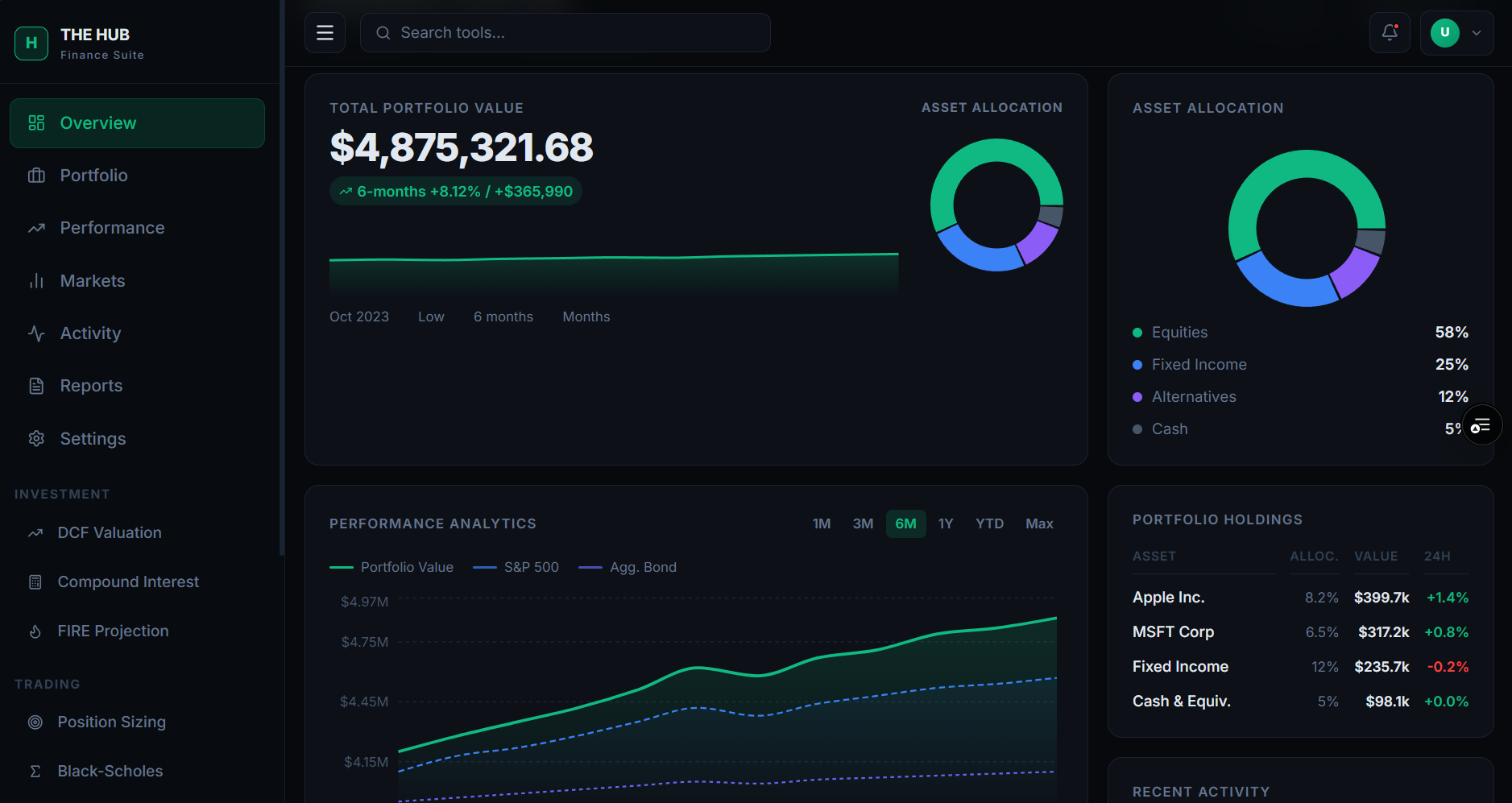This screenshot has width=1512, height=803.
Task: Select the 1Y time range tab
Action: [946, 524]
